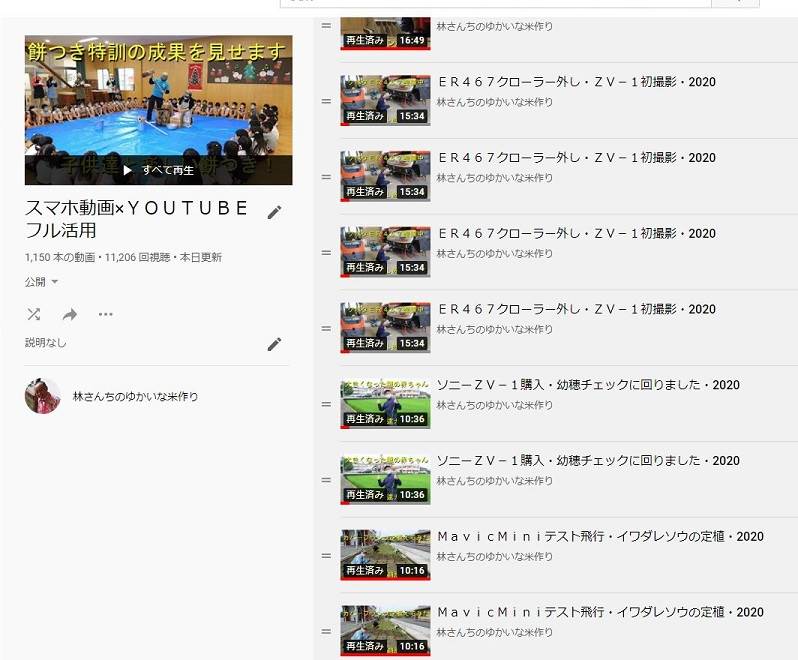
Task: Edit playlist title with the pencil icon
Action: (274, 212)
